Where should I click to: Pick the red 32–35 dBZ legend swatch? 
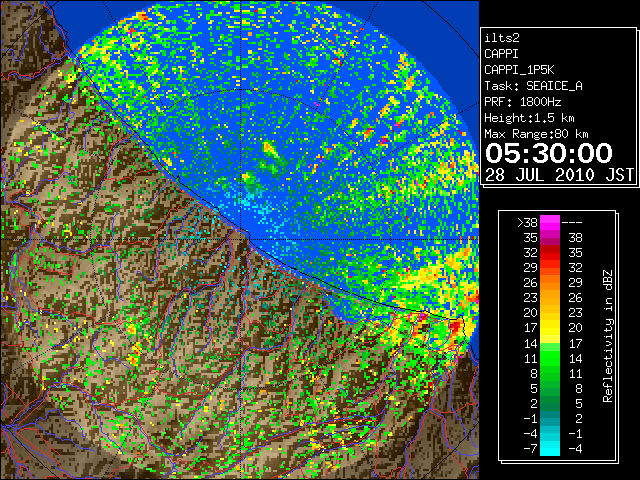550,253
